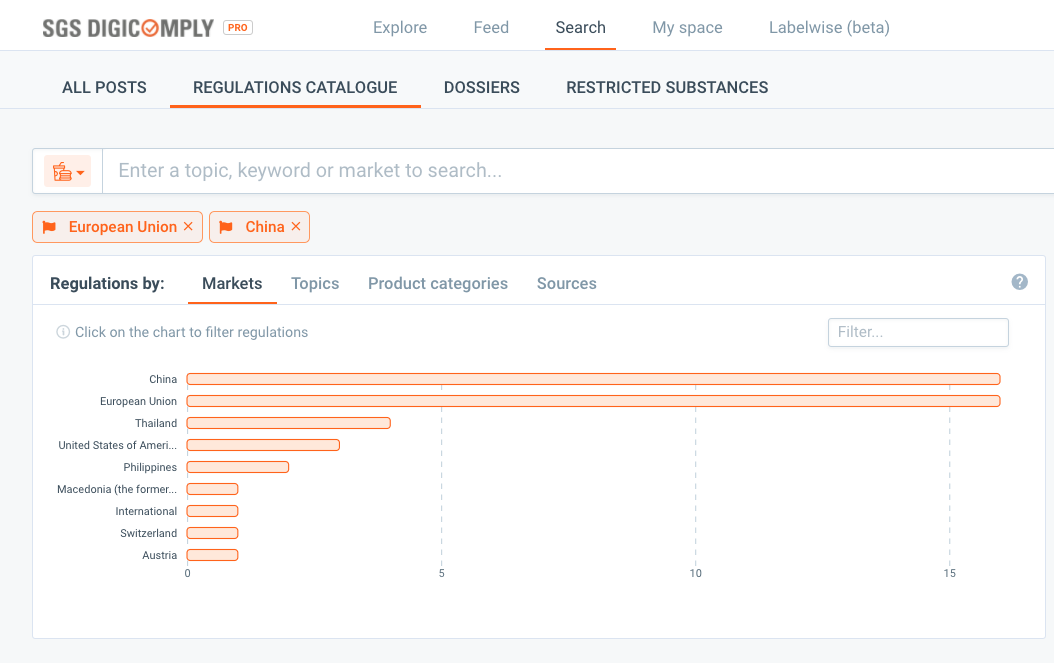Click the China tag flag icon
The height and width of the screenshot is (663, 1054).
pos(227,227)
